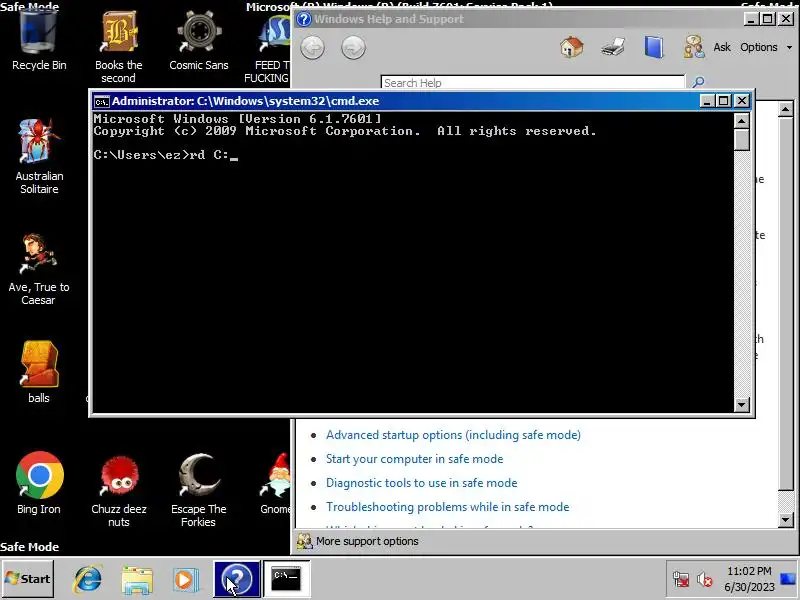Open Advanced startup options help link

click(453, 435)
